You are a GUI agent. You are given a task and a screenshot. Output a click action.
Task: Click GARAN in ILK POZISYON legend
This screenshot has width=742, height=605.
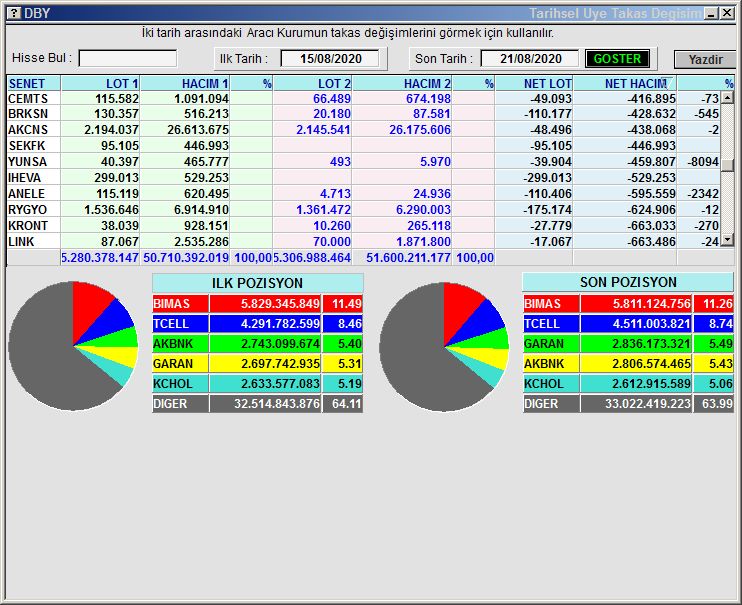coord(180,364)
